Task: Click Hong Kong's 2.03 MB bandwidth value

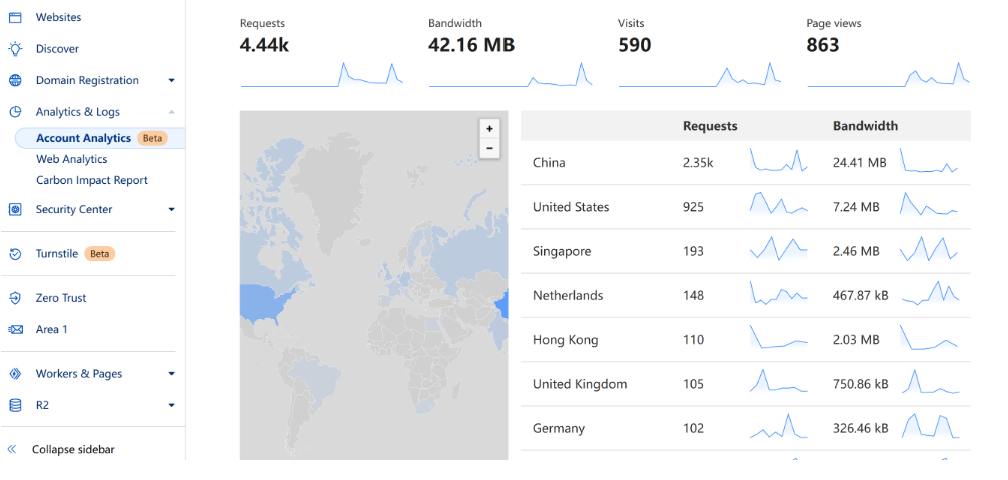Action: pyautogui.click(x=856, y=340)
